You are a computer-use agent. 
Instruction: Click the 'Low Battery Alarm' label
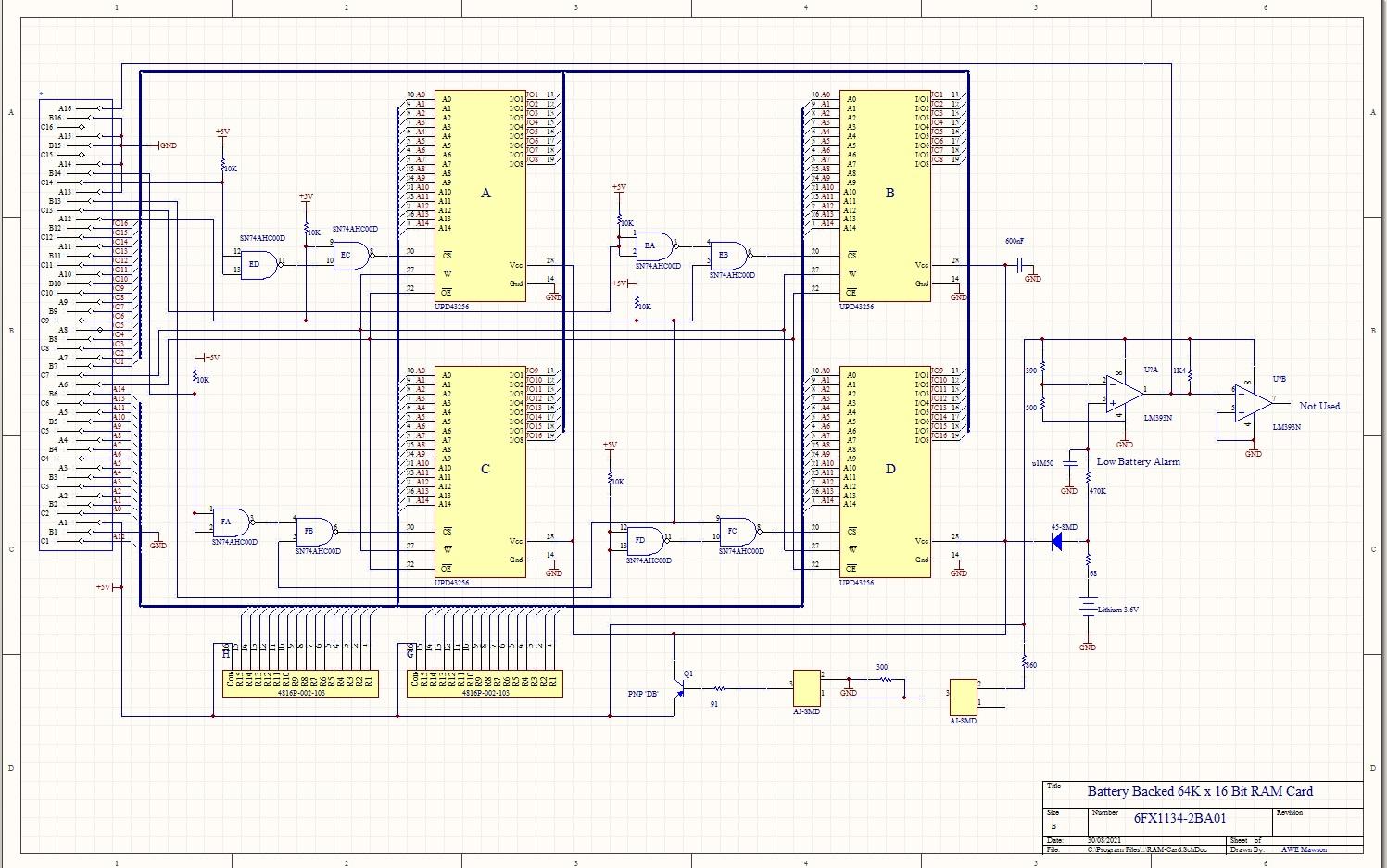pyautogui.click(x=1139, y=461)
